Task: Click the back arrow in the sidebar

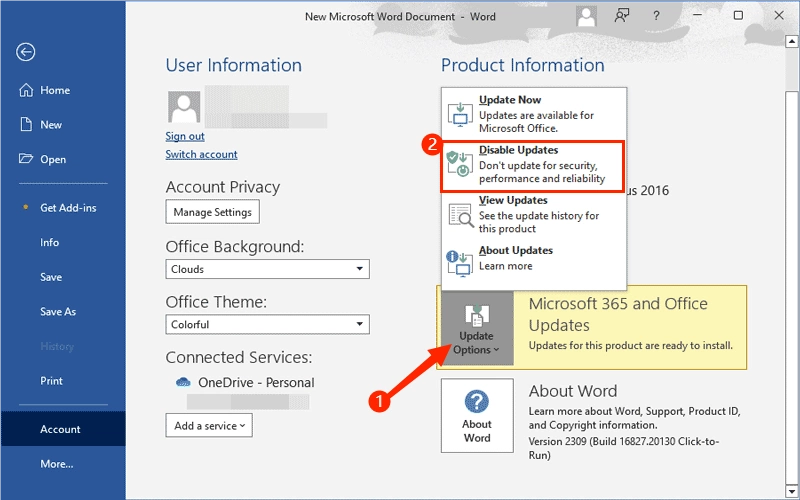Action: coord(26,52)
